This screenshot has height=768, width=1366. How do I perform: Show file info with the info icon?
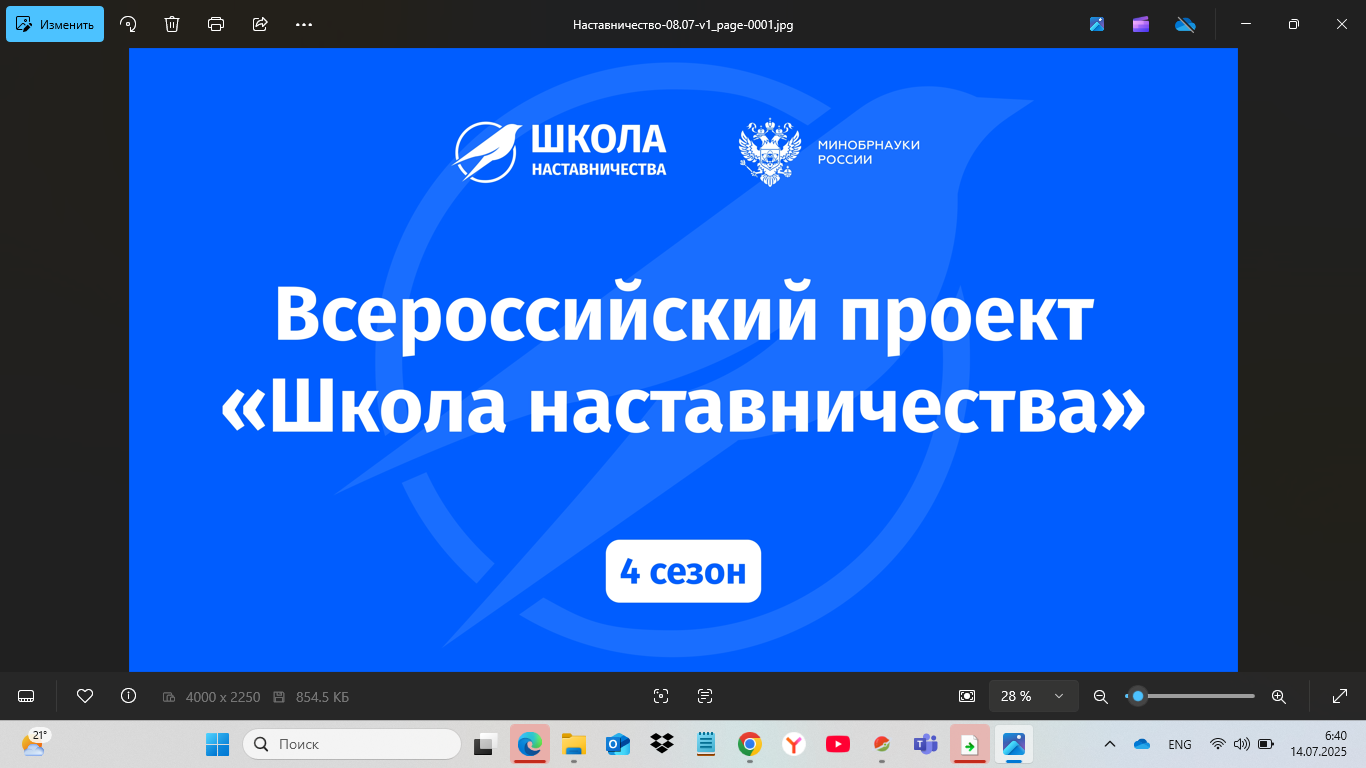coord(128,696)
